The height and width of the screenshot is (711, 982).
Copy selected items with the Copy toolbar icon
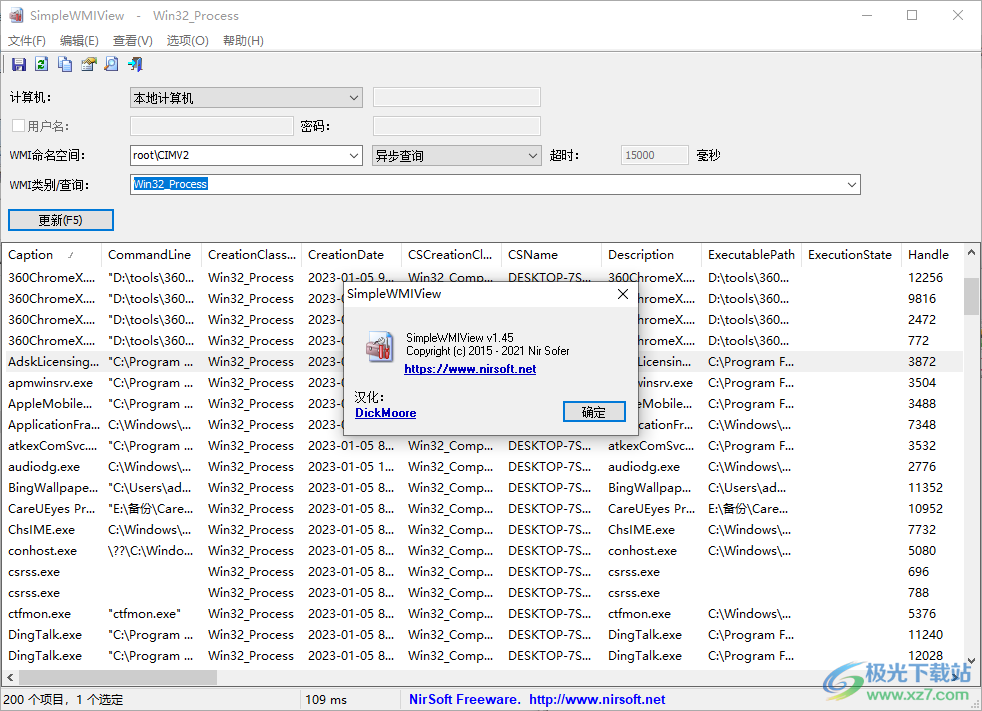pyautogui.click(x=64, y=63)
